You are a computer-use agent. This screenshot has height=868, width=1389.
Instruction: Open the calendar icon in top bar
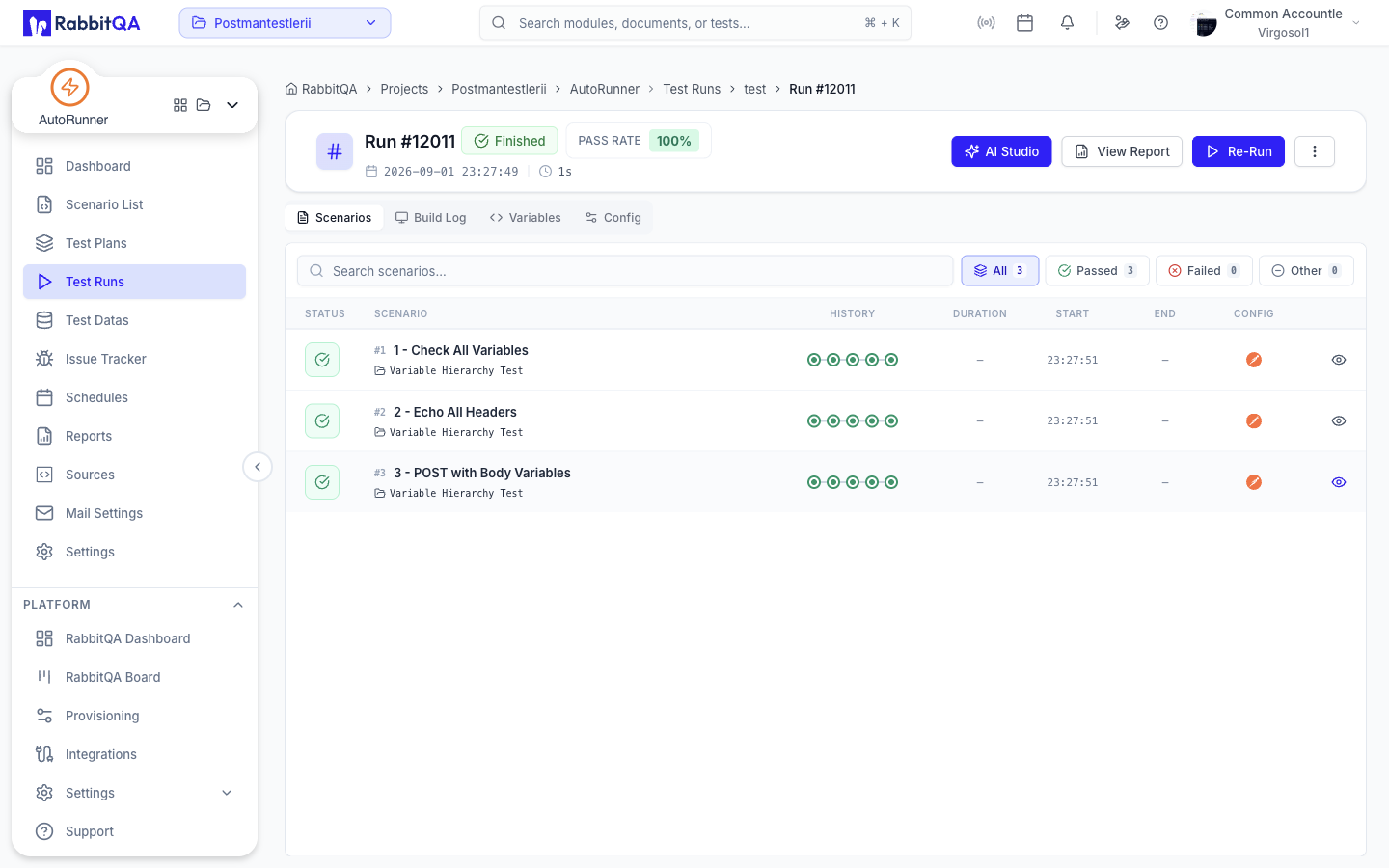point(1025,23)
